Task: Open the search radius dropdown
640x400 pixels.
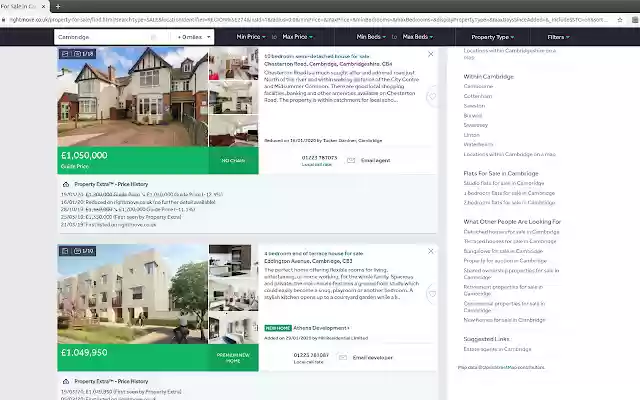Action: click(193, 37)
